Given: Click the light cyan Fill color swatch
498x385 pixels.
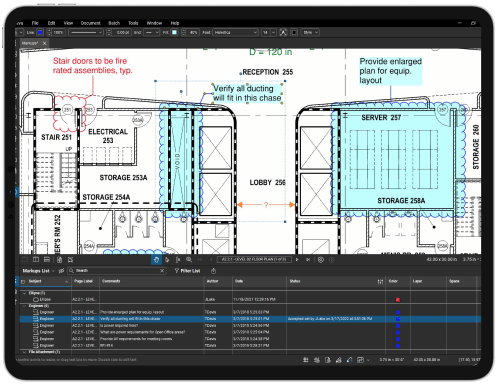Looking at the screenshot, I should pyautogui.click(x=175, y=32).
